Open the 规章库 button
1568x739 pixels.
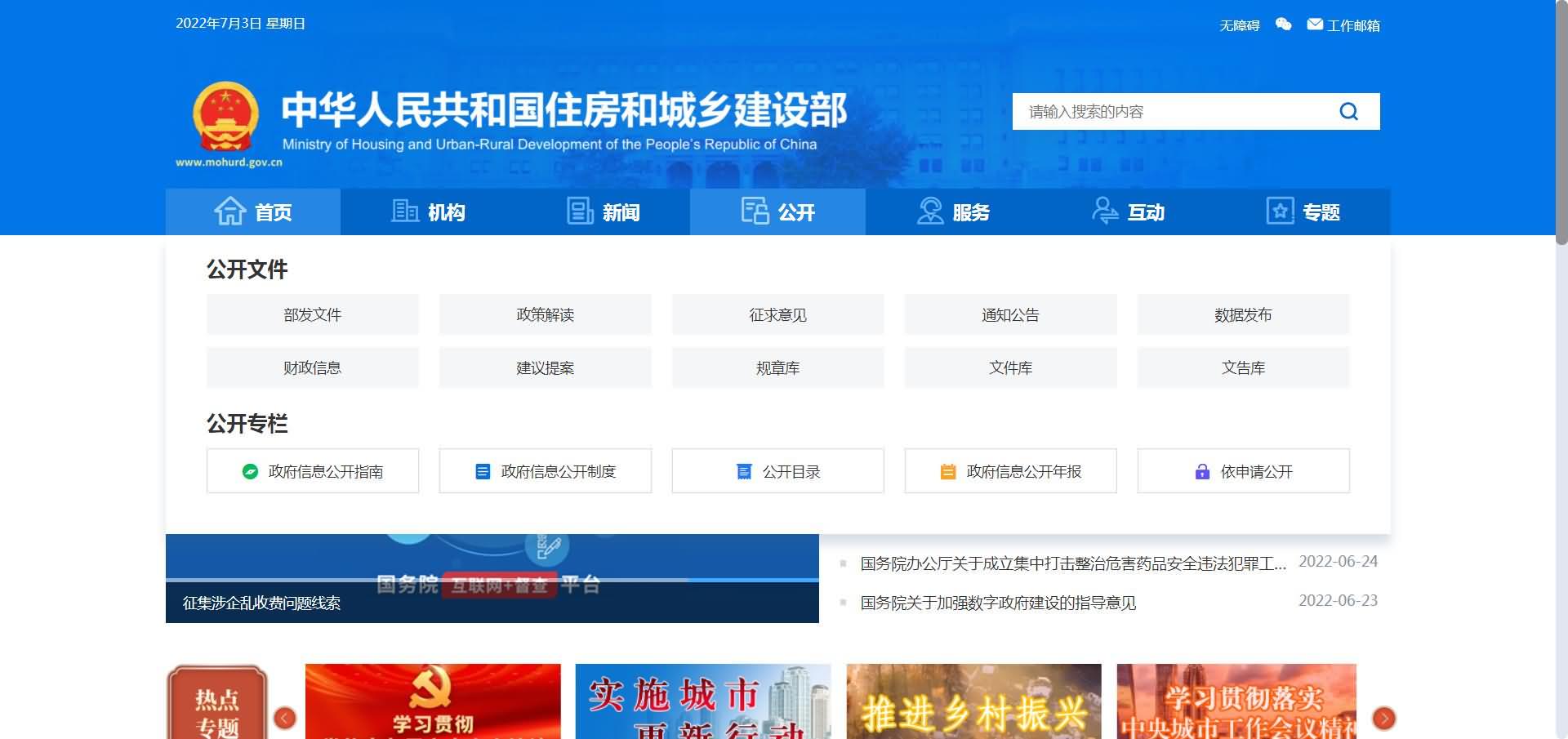click(x=778, y=367)
